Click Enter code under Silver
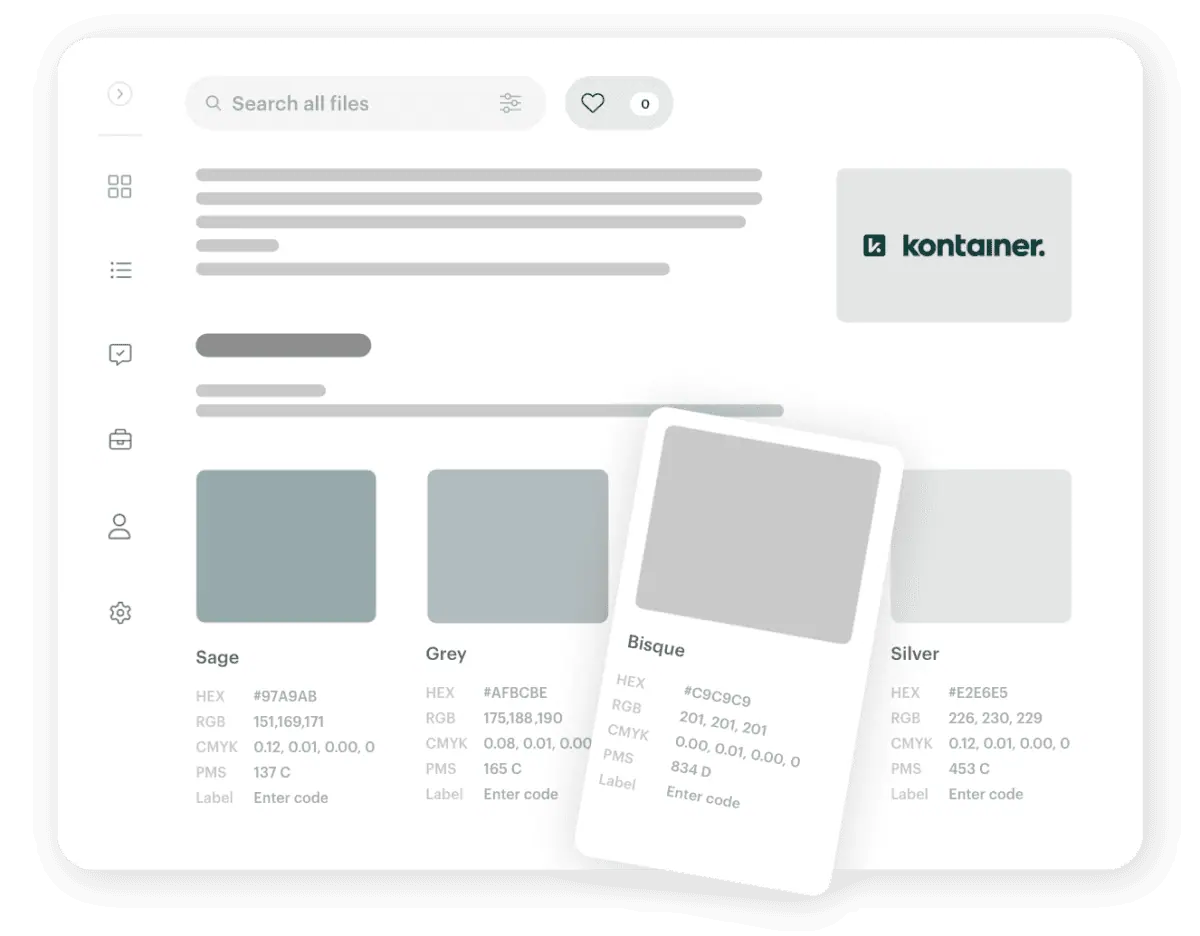The width and height of the screenshot is (1200, 936). 986,794
